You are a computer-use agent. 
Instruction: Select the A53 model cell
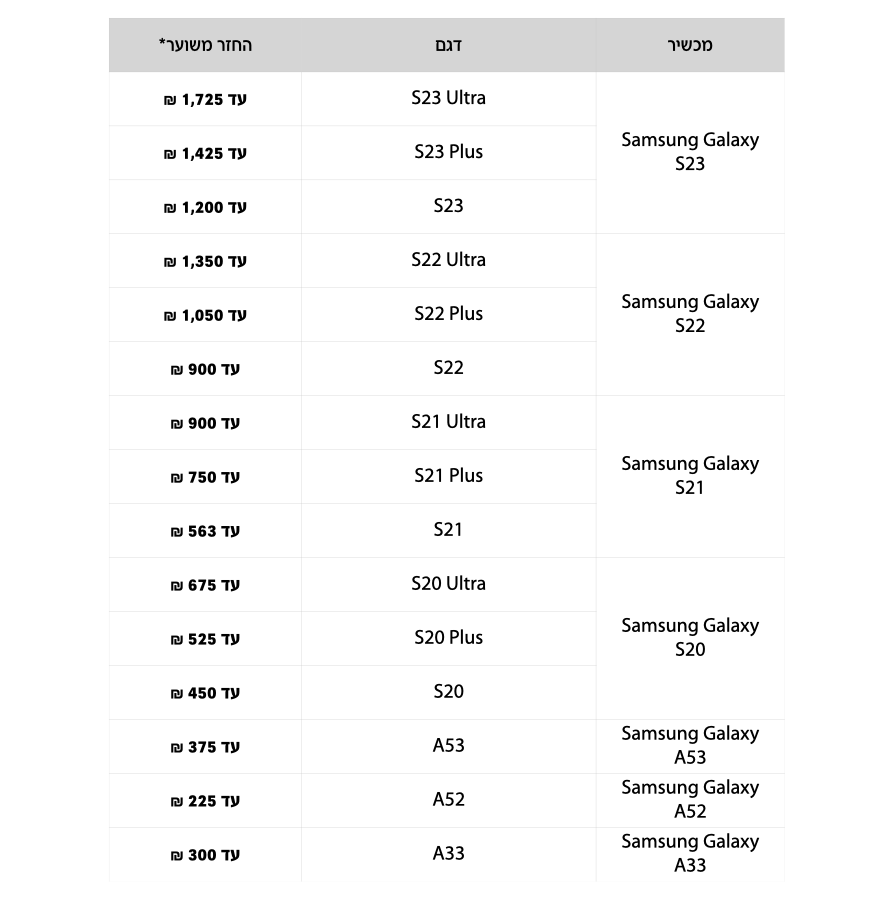coord(448,746)
